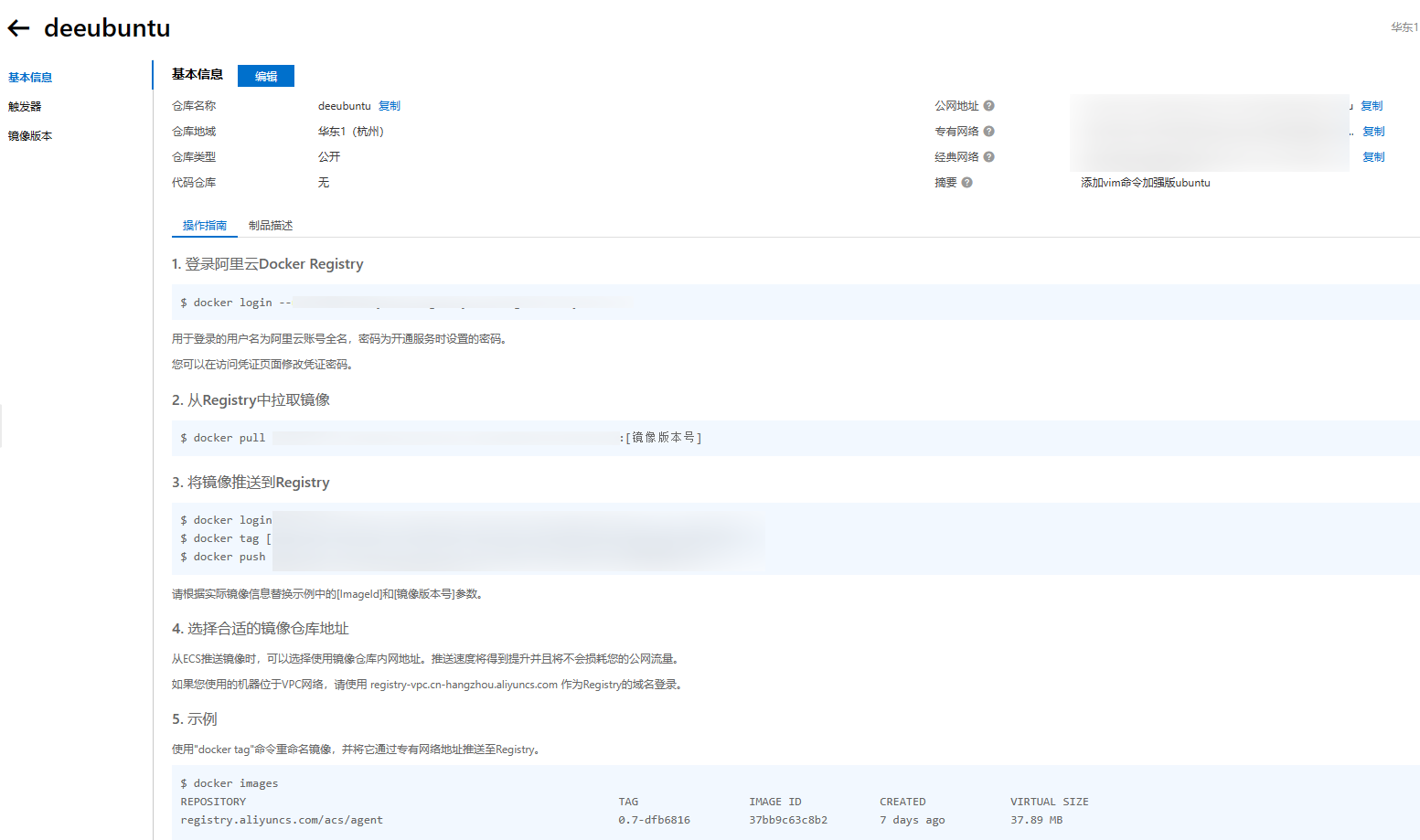
Task: Click help icon next to 专有网络
Action: [988, 132]
